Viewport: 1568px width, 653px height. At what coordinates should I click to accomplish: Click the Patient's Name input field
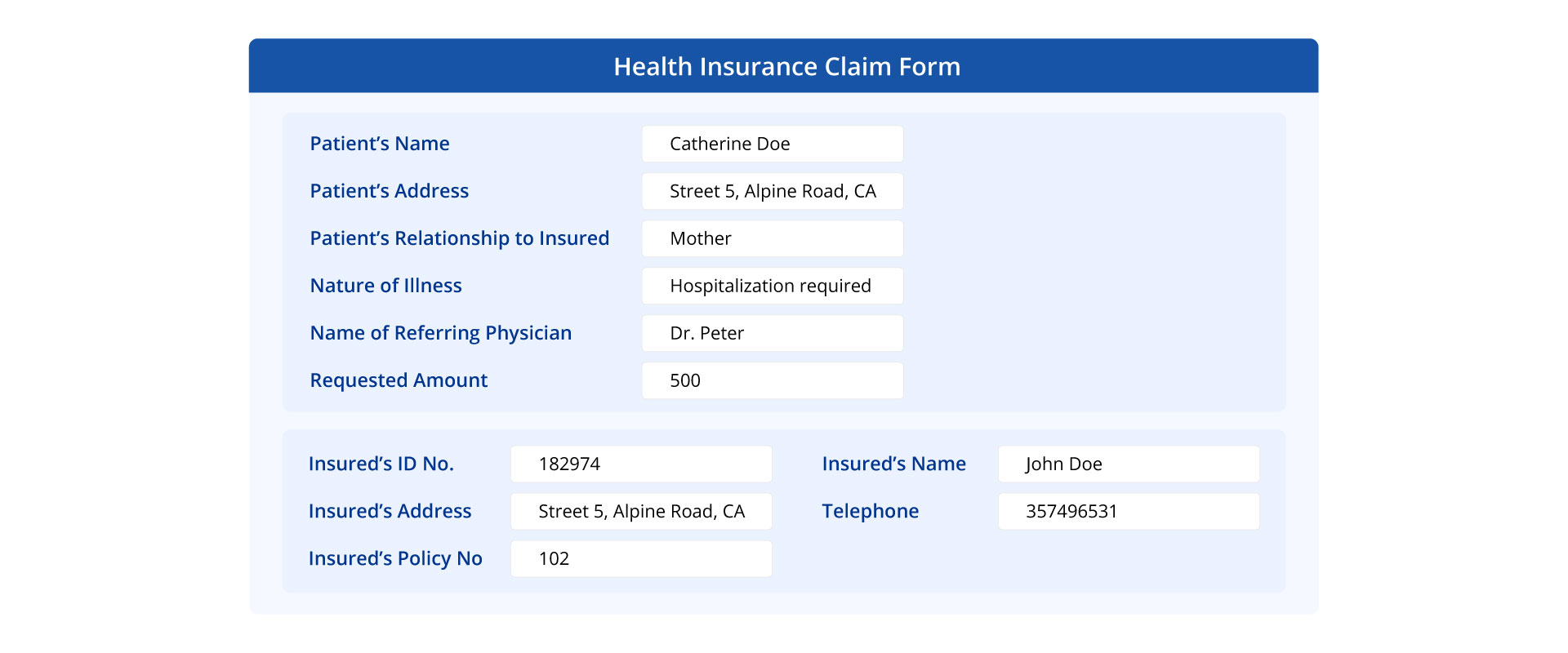772,144
